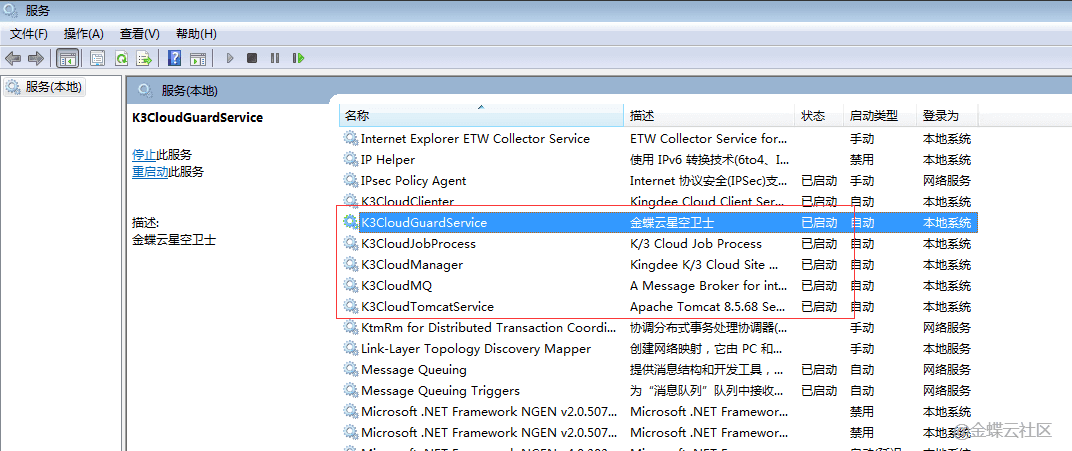Click the Restart Service green icon

click(x=298, y=58)
